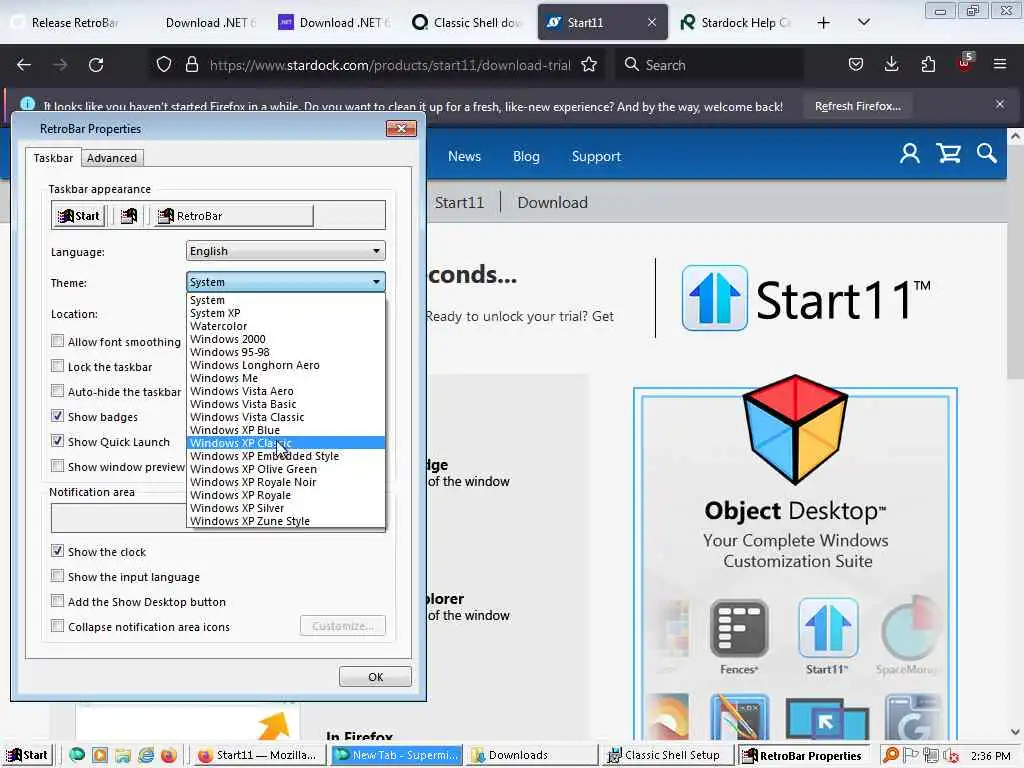
Task: Open the News menu on Stardock
Action: pyautogui.click(x=464, y=156)
